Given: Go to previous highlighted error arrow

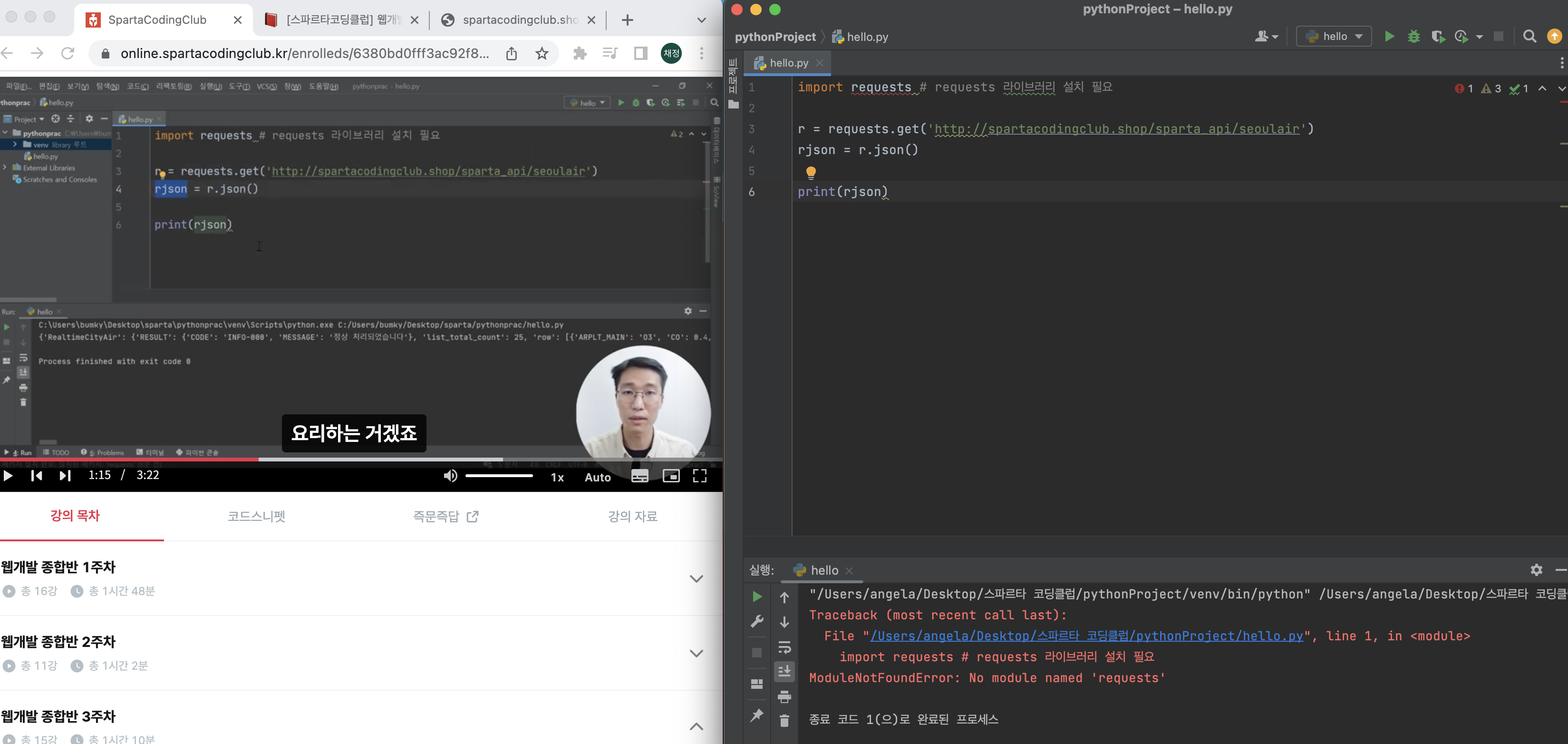Looking at the screenshot, I should point(1542,89).
